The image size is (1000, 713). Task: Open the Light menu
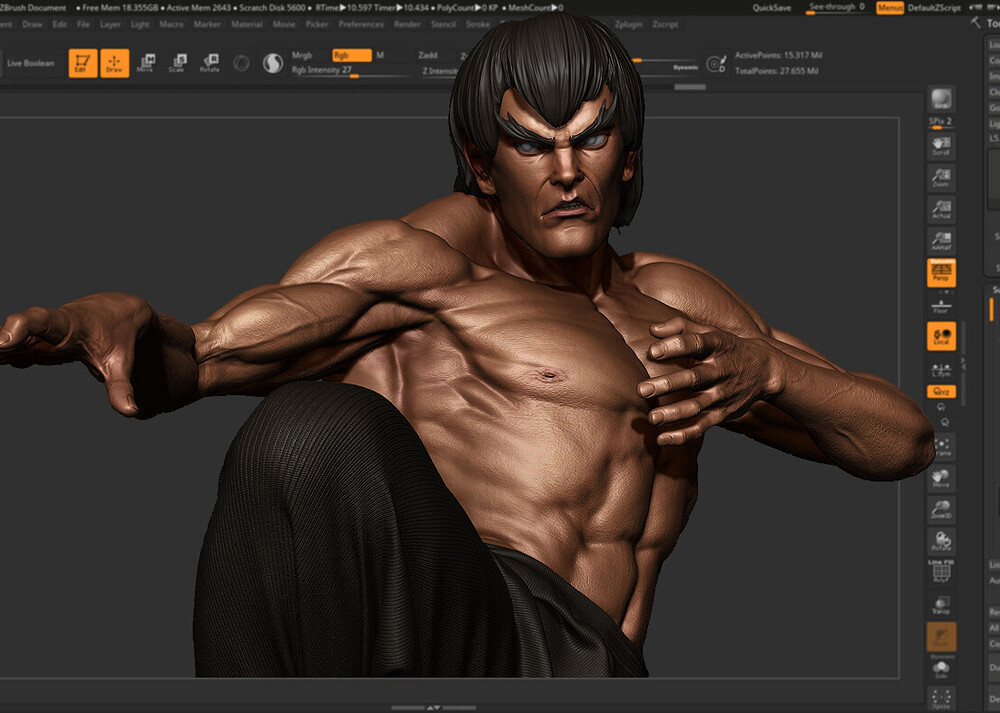[140, 24]
